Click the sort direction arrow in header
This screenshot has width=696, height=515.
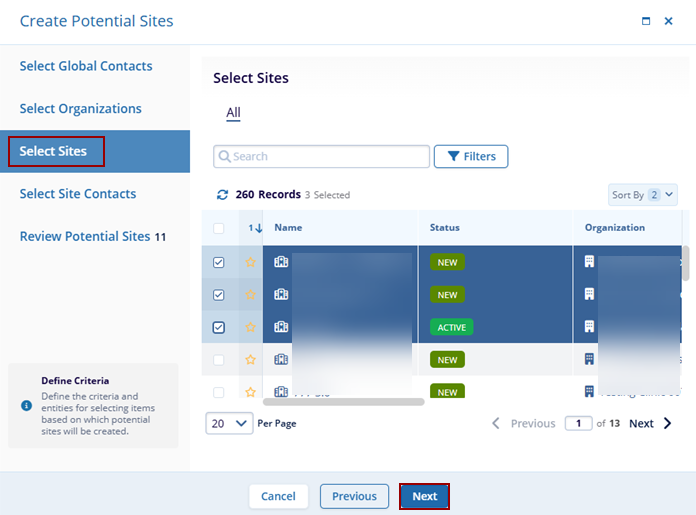click(259, 228)
